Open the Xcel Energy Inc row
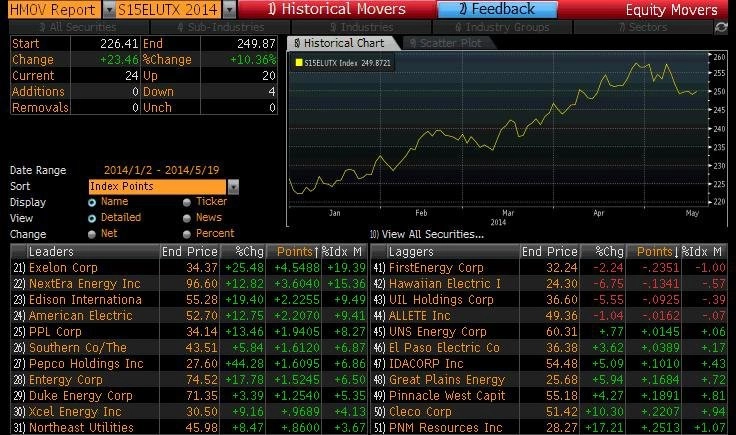This screenshot has width=736, height=435. pyautogui.click(x=189, y=411)
